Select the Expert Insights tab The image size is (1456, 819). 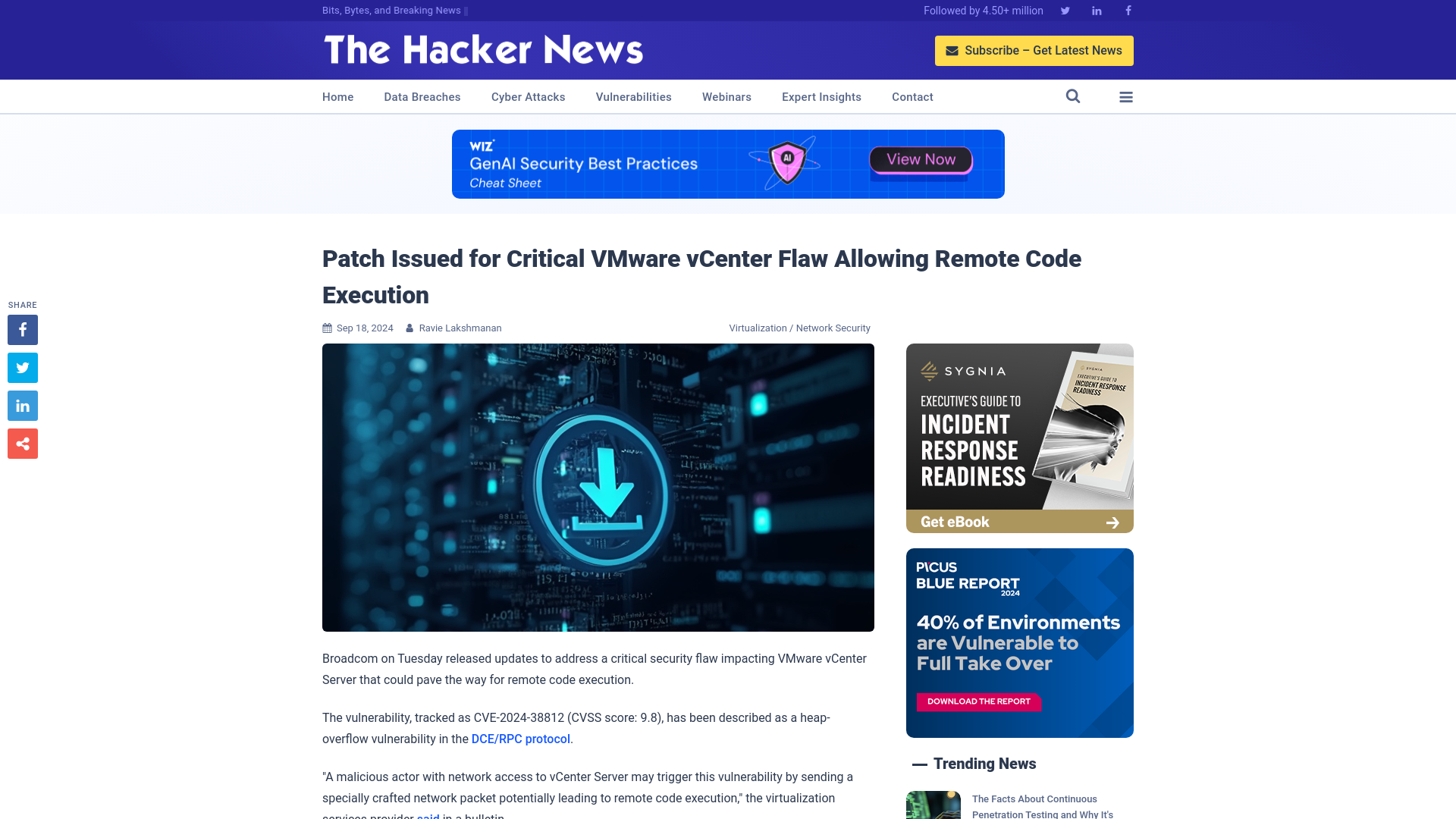click(821, 96)
